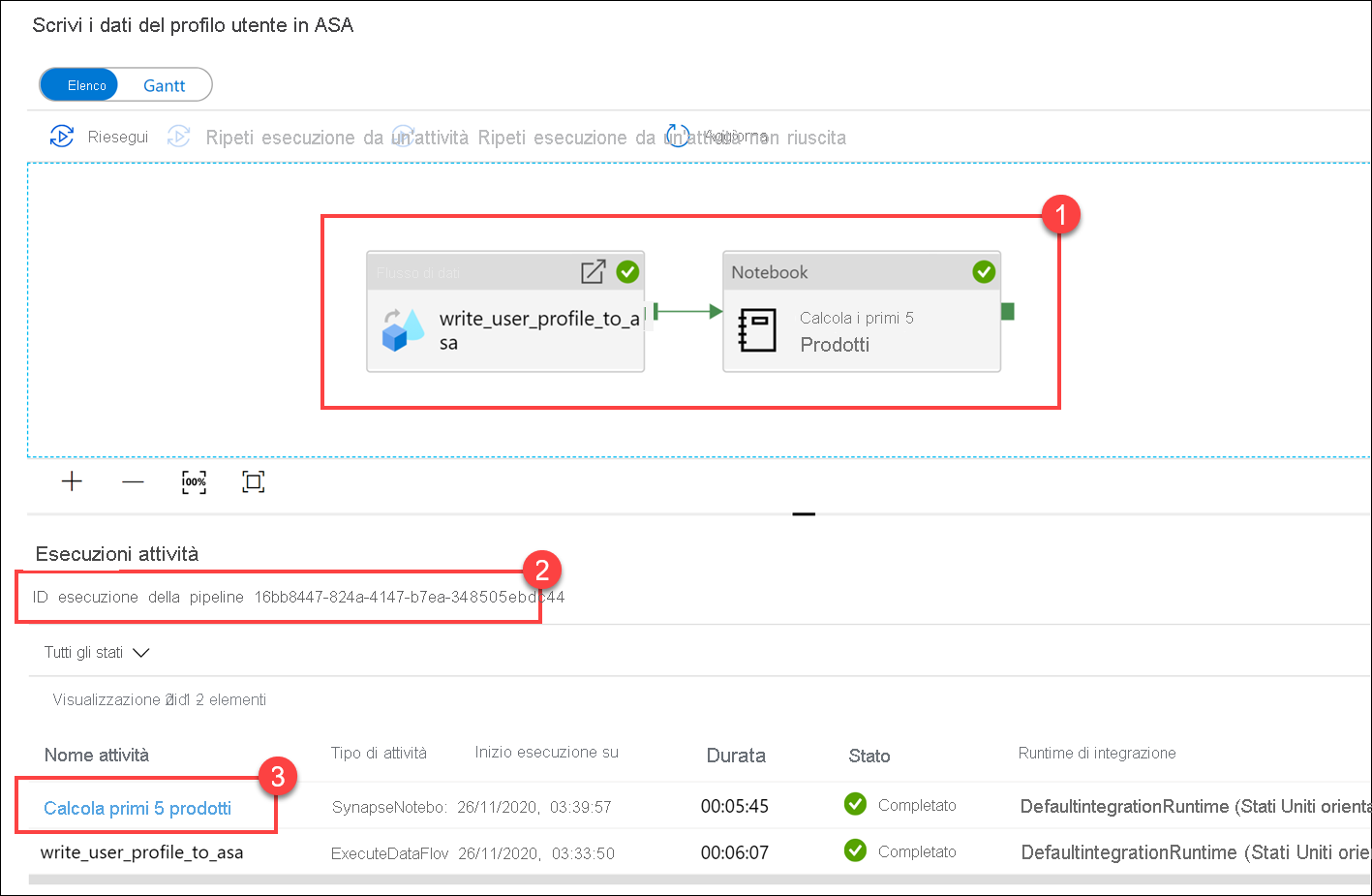Sort by Stato column header
Viewport: 1372px width, 896px height.
click(869, 756)
